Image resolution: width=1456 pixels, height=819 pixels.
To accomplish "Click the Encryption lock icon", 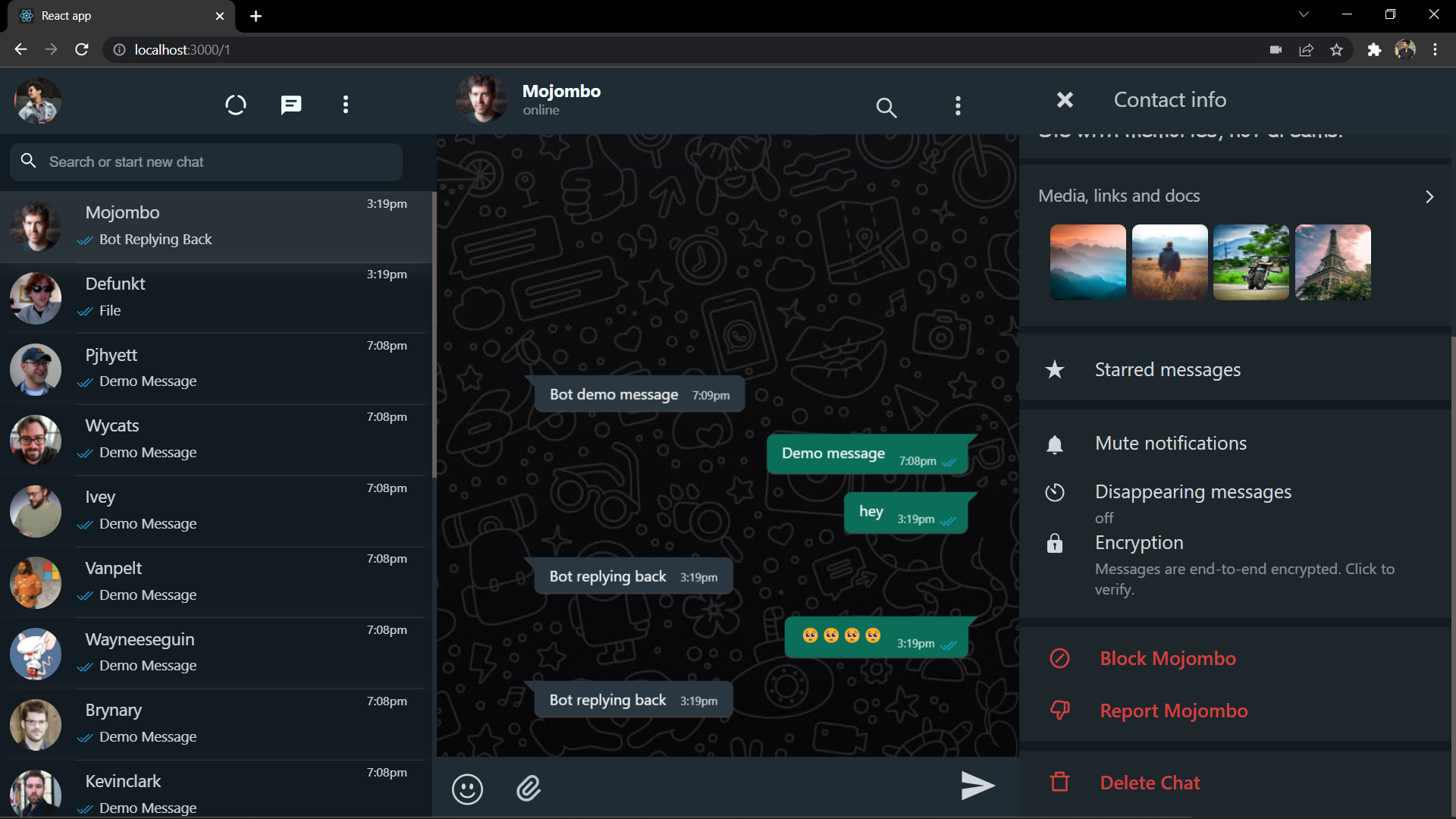I will point(1055,543).
